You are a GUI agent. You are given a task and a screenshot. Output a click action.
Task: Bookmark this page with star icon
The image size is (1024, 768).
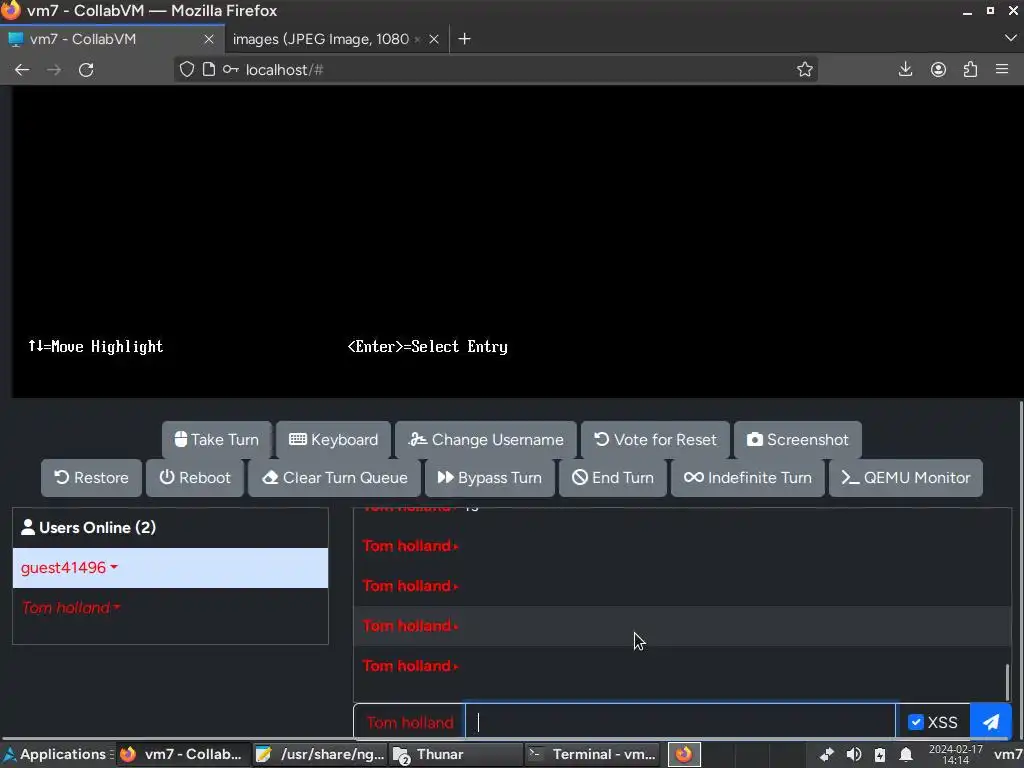click(x=805, y=70)
